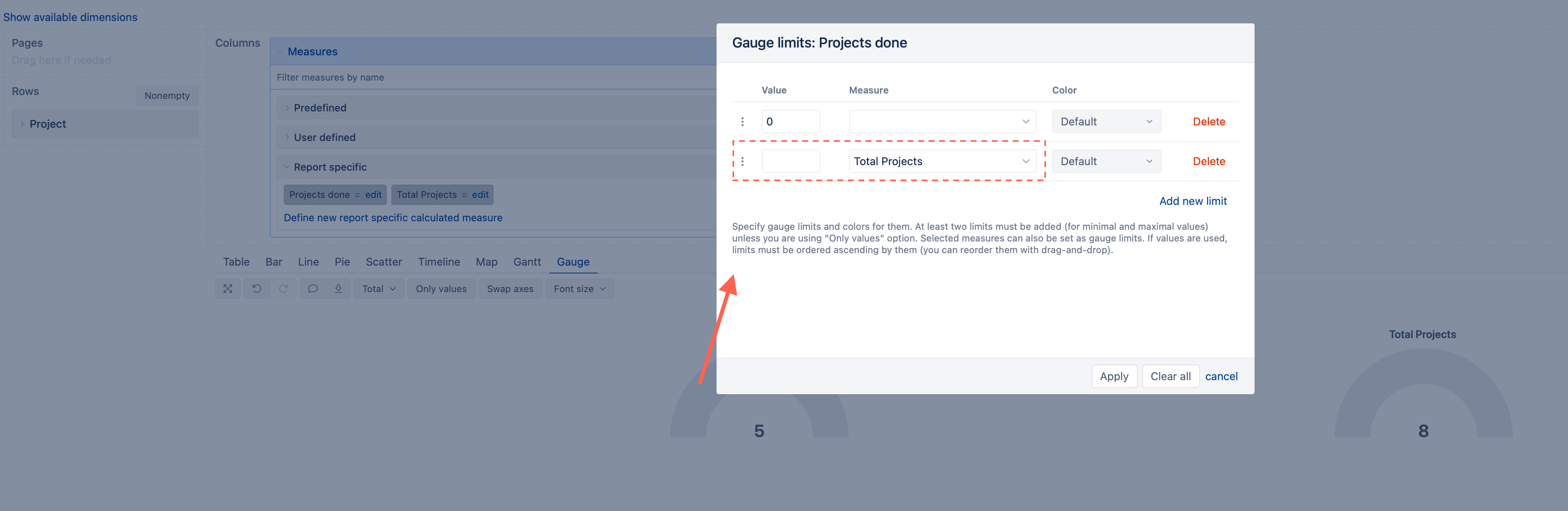Click Define new report specific calculated measure
This screenshot has width=1568, height=511.
coord(393,218)
